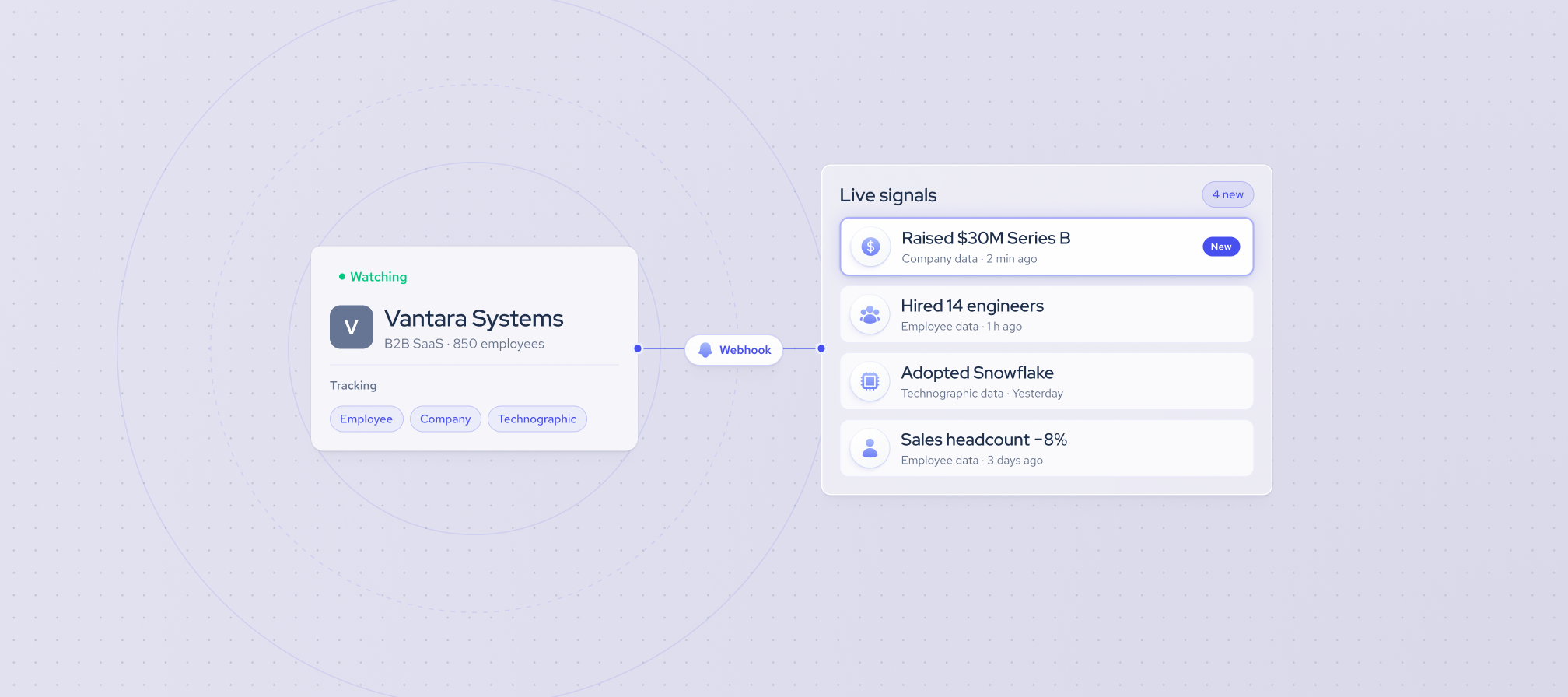The height and width of the screenshot is (697, 1568).
Task: Toggle the Technographic tracking tag
Action: point(537,419)
